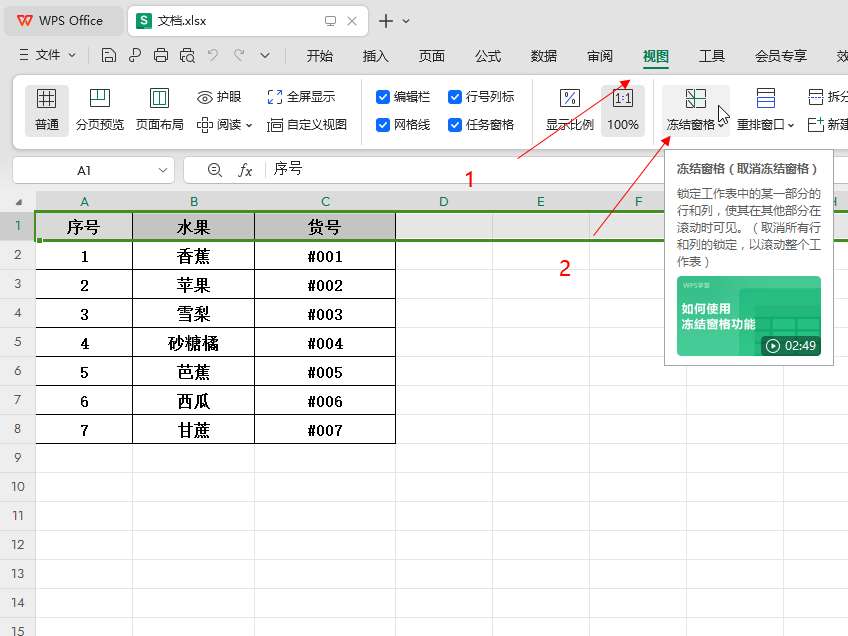This screenshot has height=636, width=848.
Task: Open the 文件 menu
Action: pos(48,55)
